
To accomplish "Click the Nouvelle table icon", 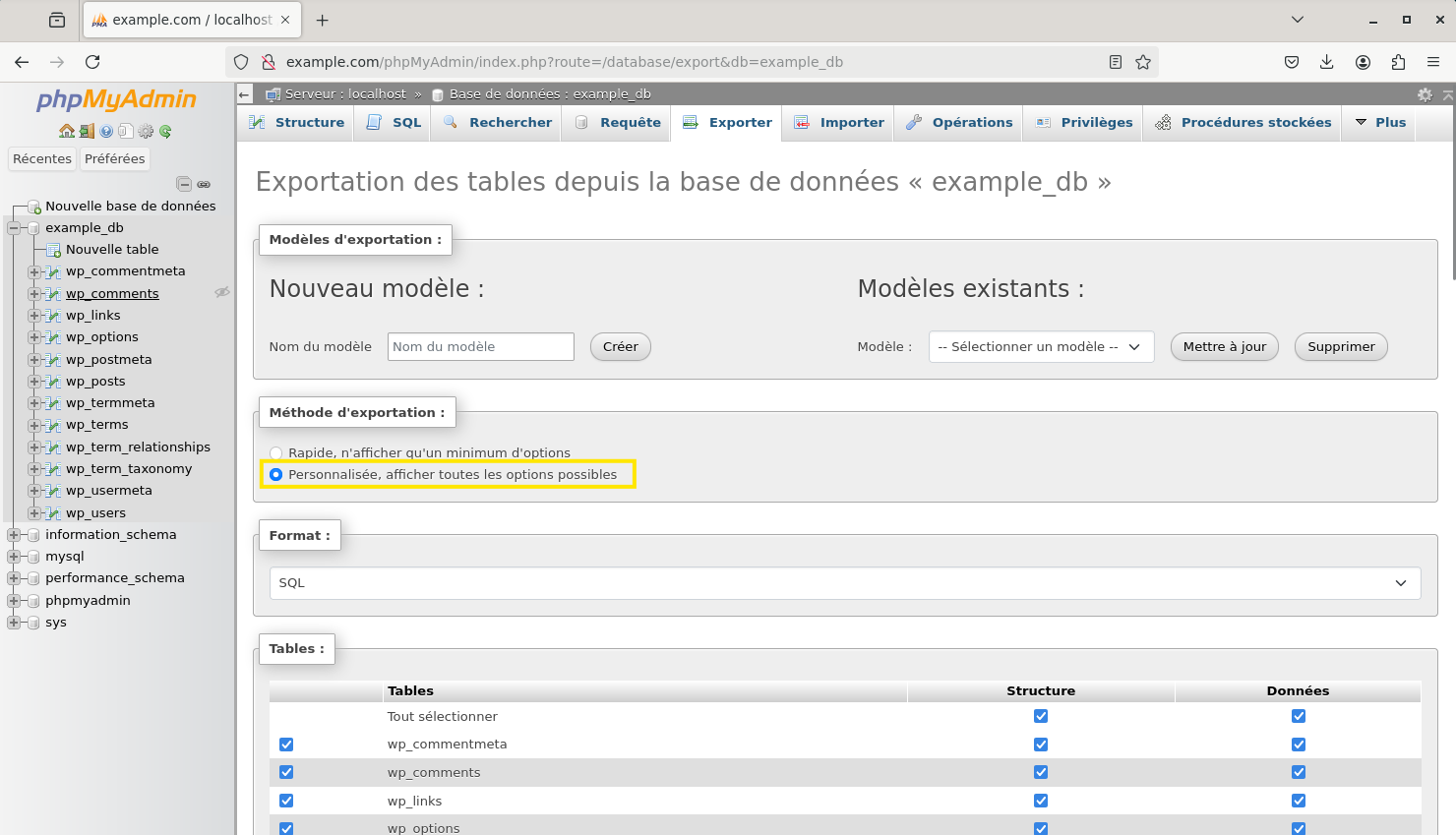I will point(54,250).
